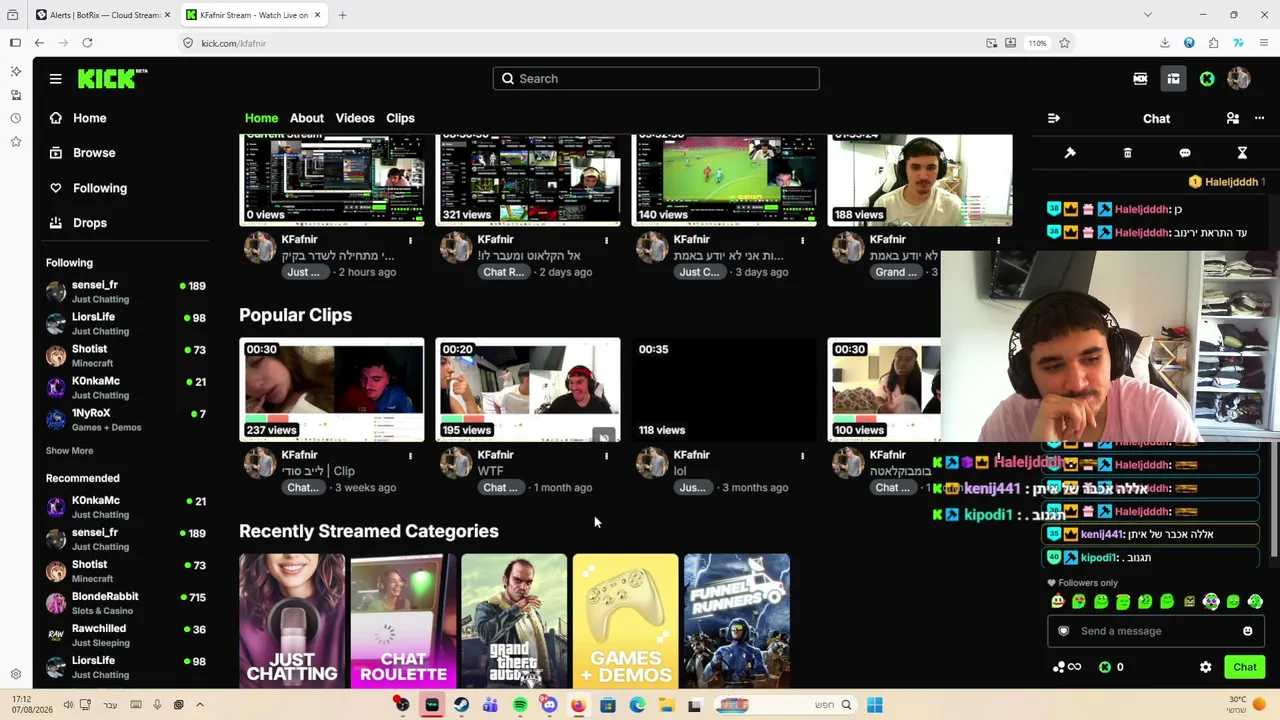1280x720 pixels.
Task: Reload the browser page
Action: pyautogui.click(x=87, y=43)
